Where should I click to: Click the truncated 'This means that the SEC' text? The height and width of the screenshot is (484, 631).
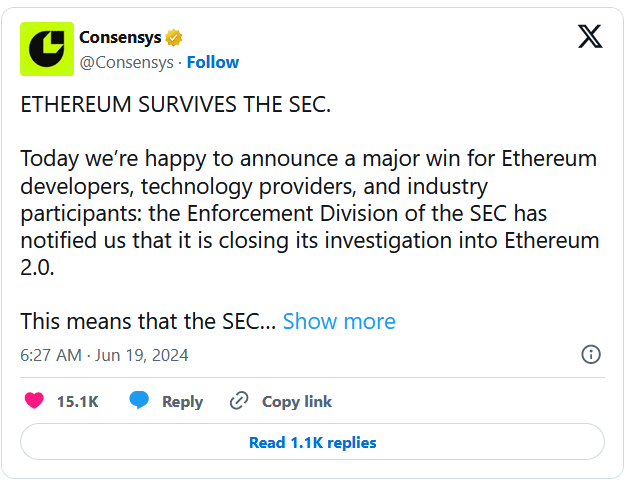[x=148, y=321]
